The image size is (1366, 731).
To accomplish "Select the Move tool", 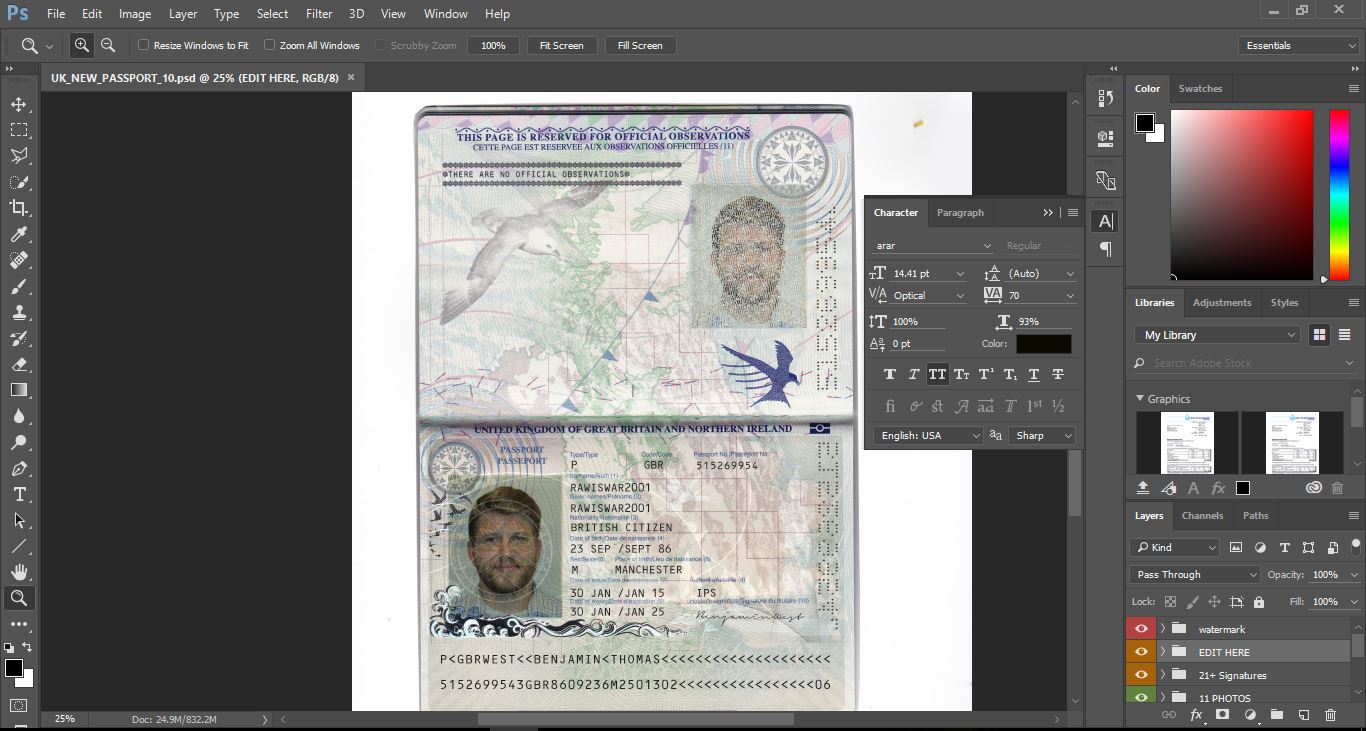I will pos(19,104).
